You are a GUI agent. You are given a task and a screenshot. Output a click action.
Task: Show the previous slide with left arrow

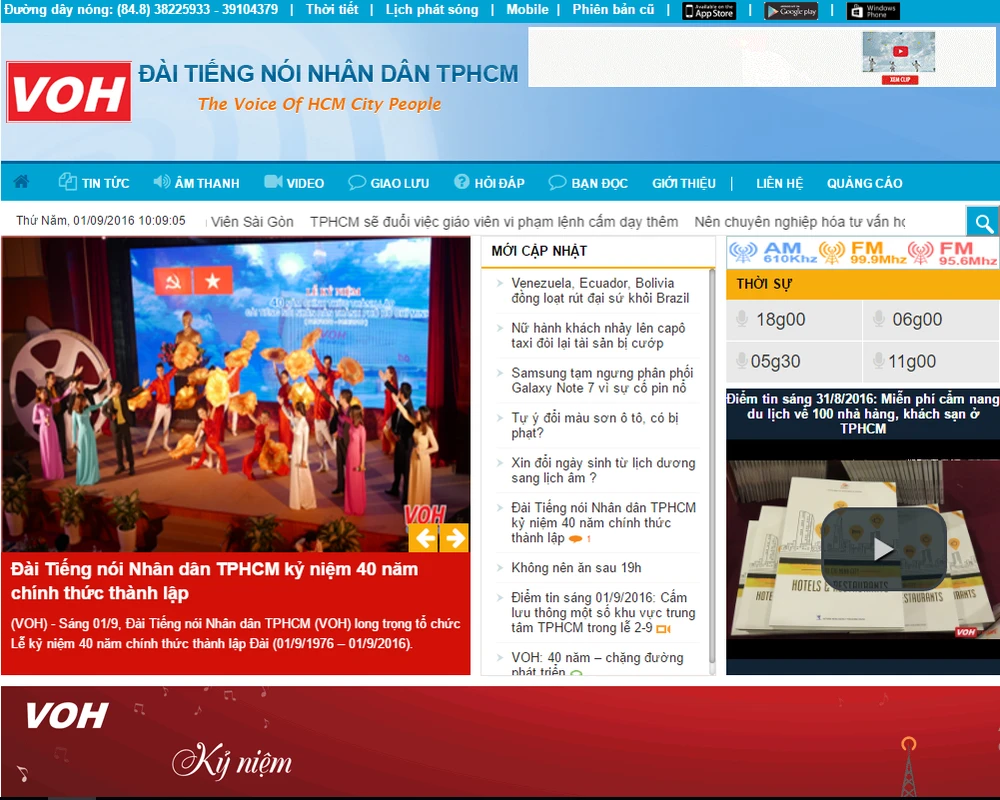(424, 538)
